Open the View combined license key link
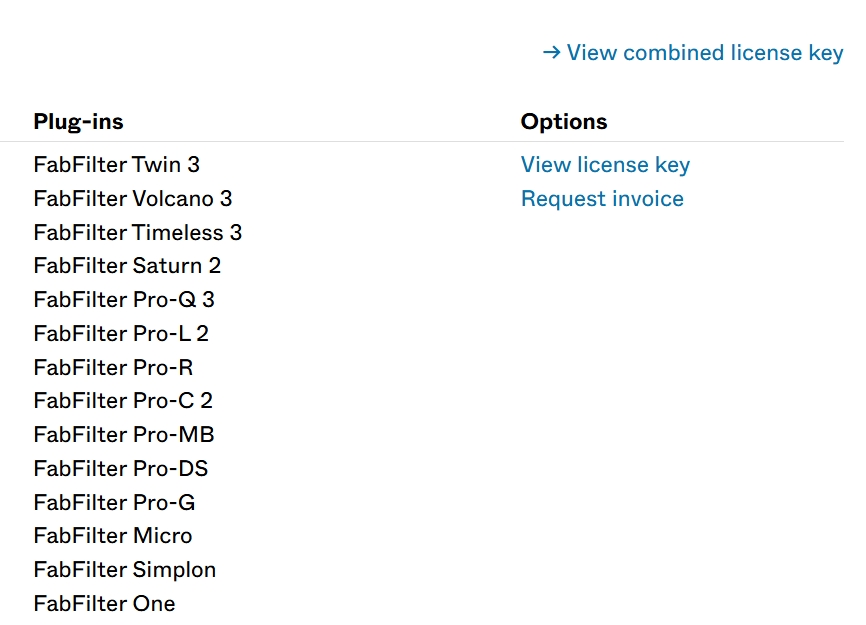866x625 pixels. point(704,52)
